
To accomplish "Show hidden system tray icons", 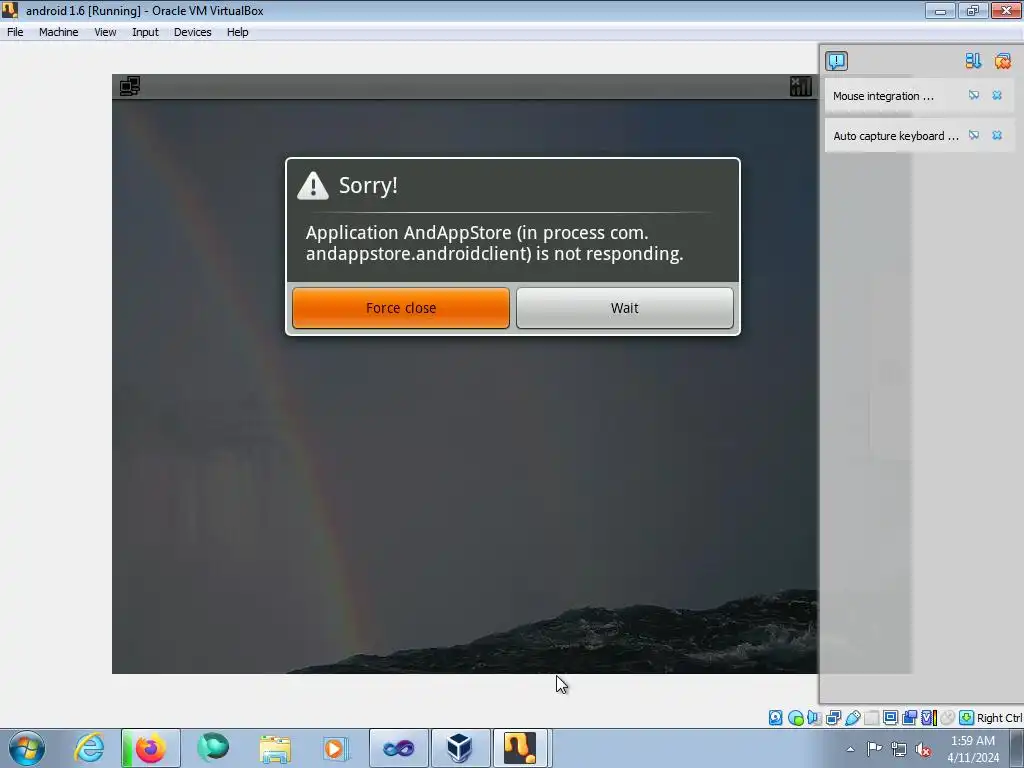I will 850,749.
